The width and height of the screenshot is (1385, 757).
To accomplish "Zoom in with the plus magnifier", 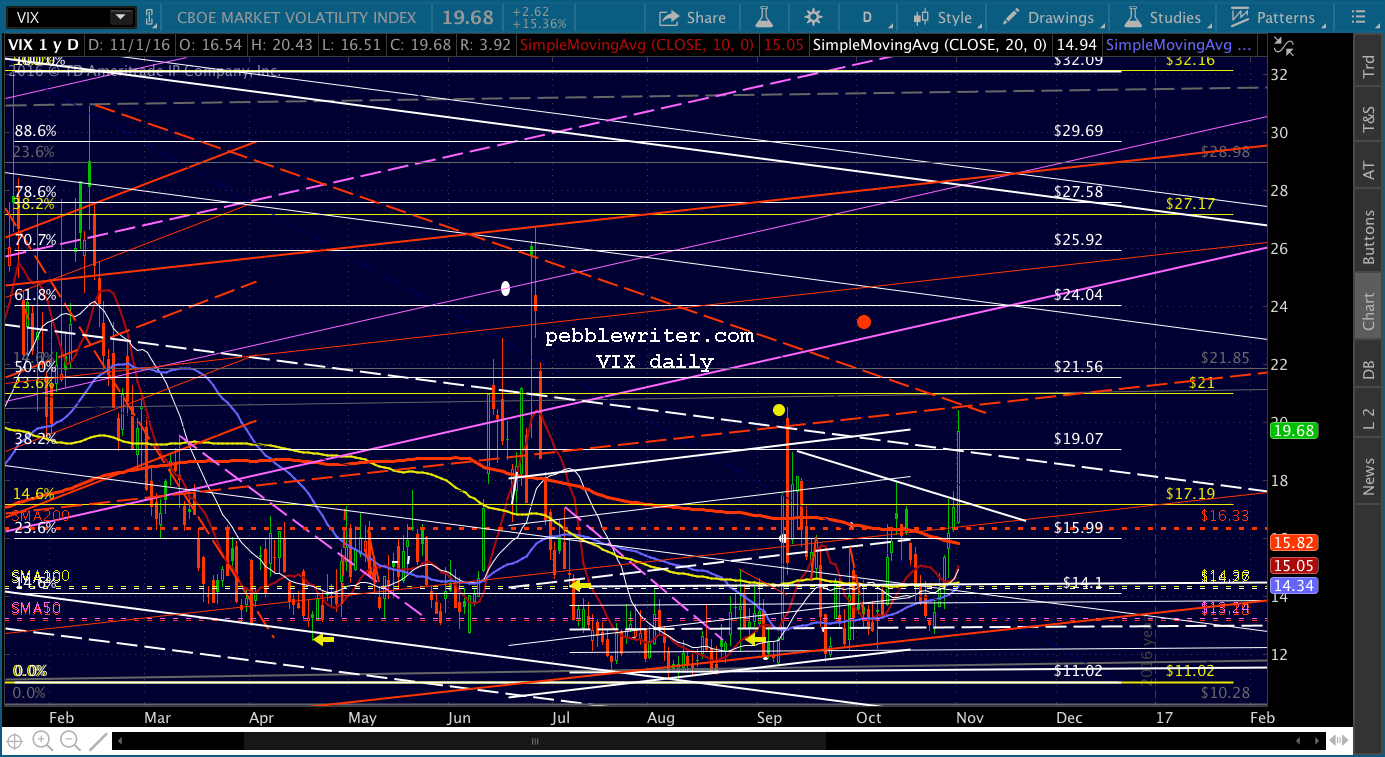I will coord(42,741).
